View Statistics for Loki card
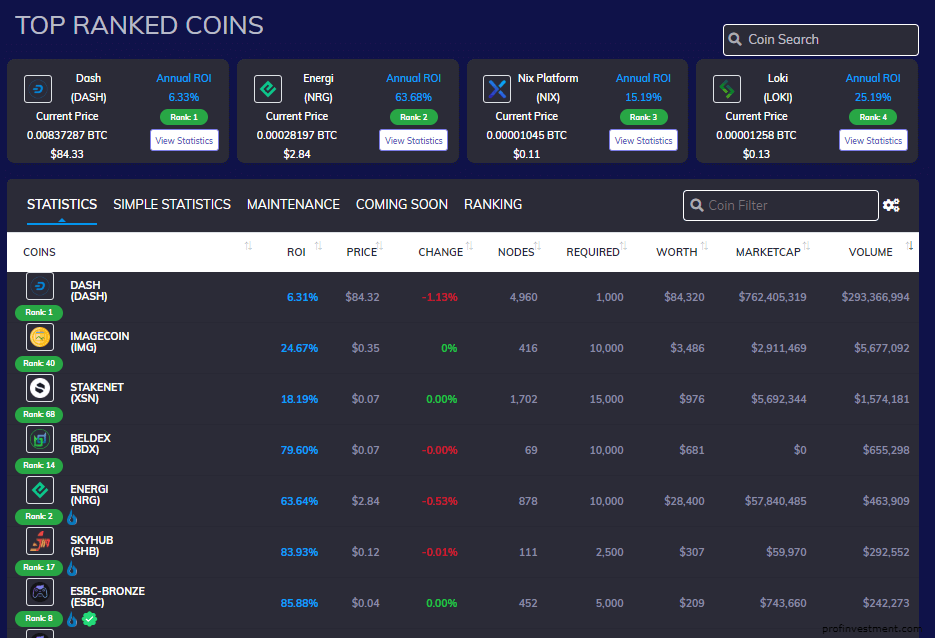 tap(873, 141)
